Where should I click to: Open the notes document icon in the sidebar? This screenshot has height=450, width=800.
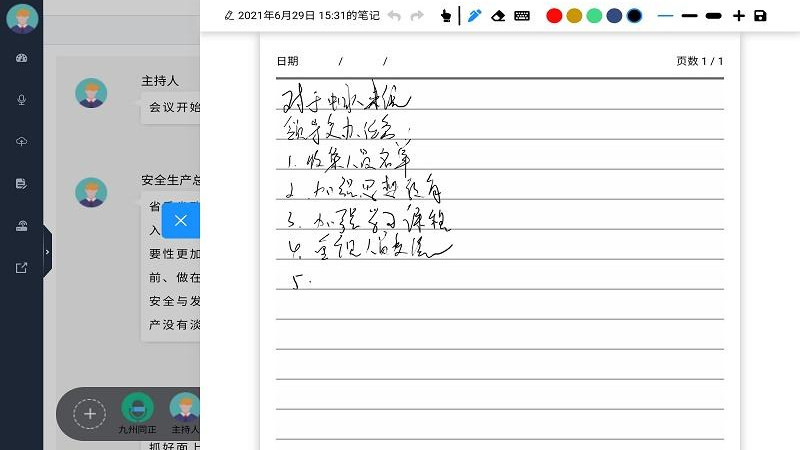click(21, 183)
